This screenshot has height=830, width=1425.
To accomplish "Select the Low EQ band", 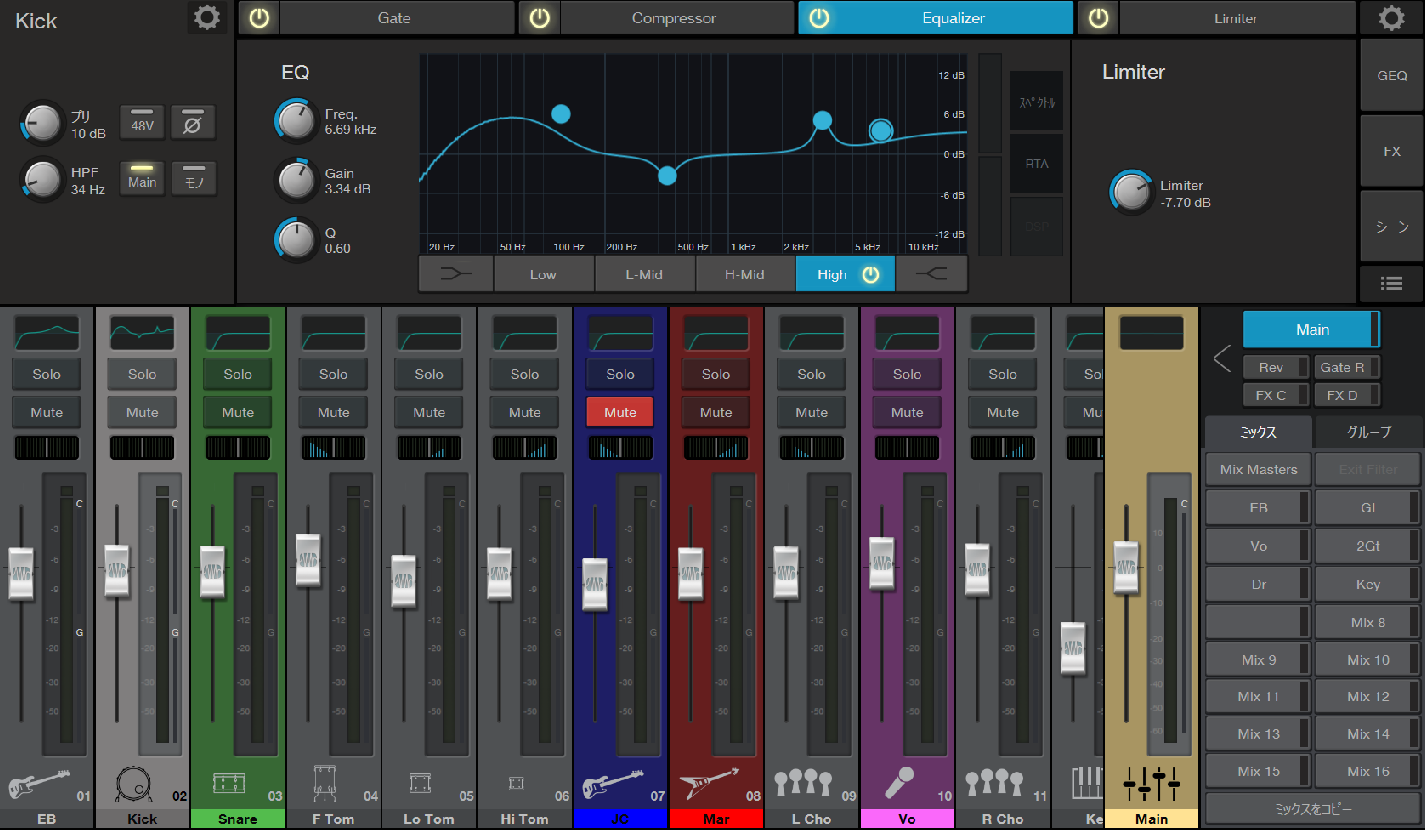I will 544,274.
